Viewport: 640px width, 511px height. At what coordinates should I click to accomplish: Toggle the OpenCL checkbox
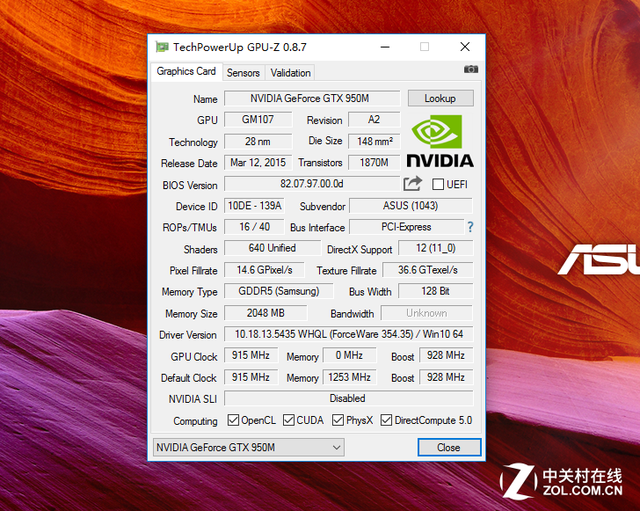[233, 420]
